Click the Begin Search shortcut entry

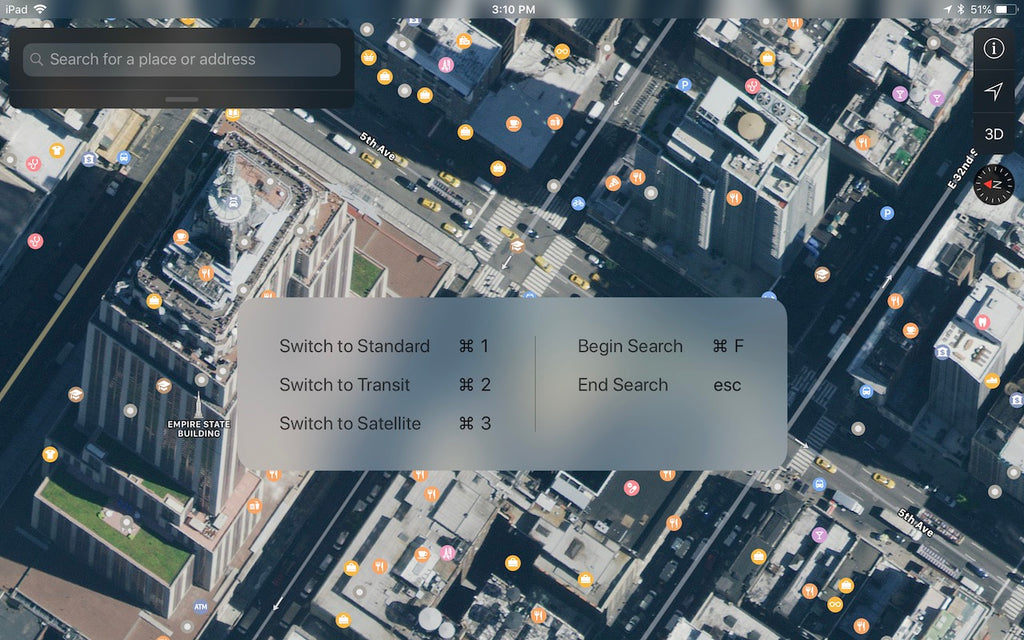pos(630,346)
